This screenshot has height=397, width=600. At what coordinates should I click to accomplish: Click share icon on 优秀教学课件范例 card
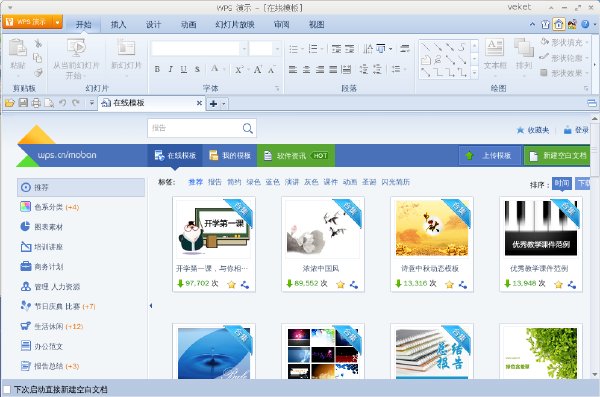point(572,284)
